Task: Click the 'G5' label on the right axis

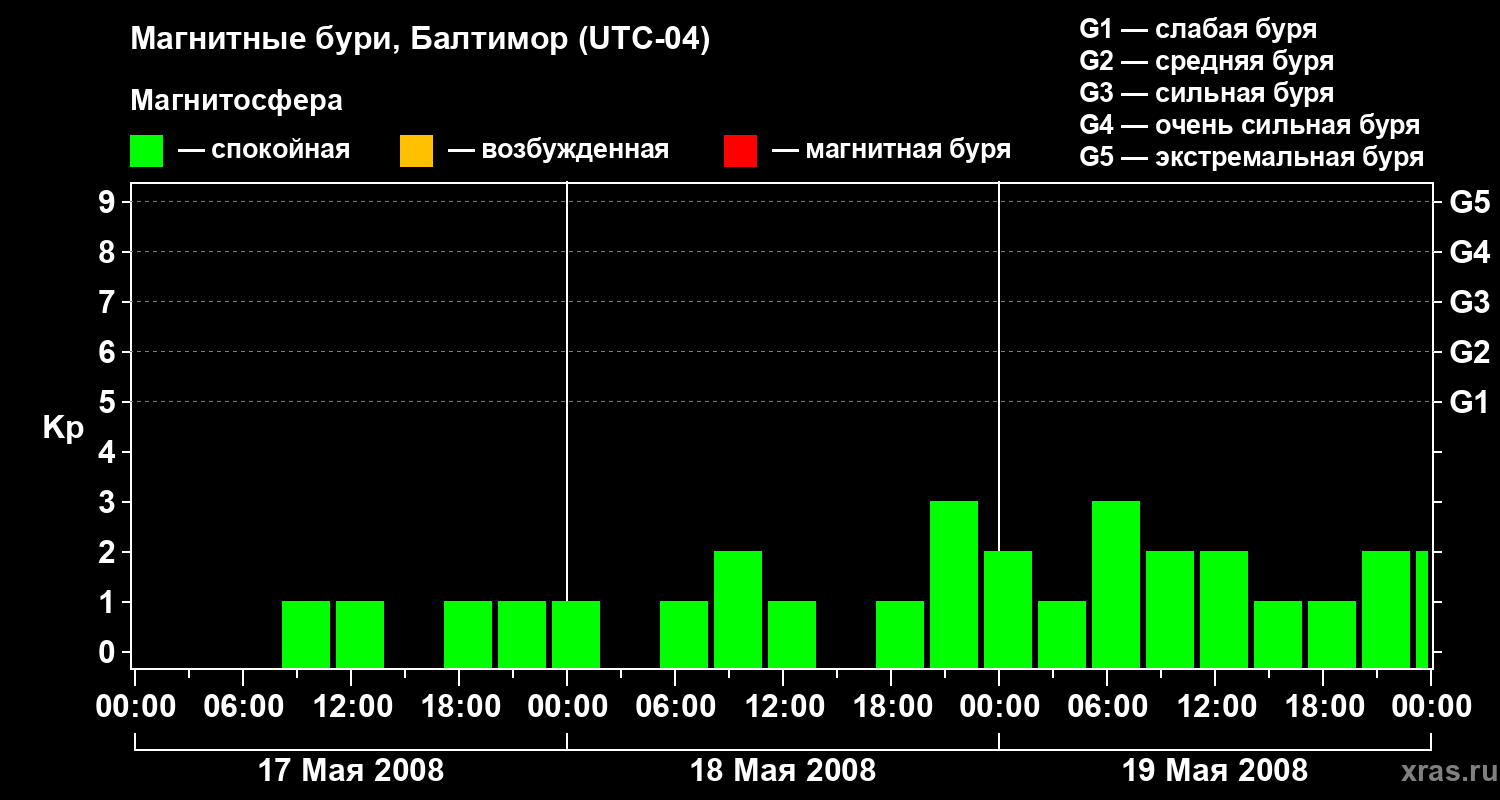Action: tap(1469, 202)
